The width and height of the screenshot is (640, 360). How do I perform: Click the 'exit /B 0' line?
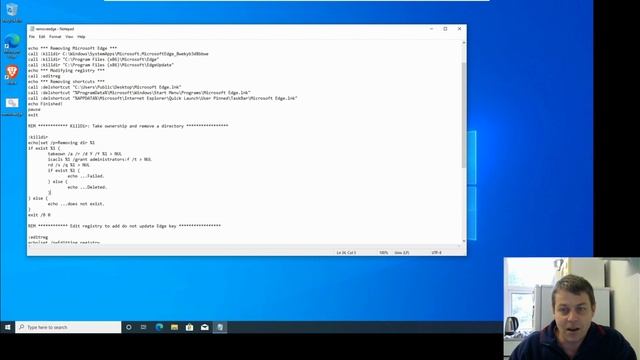(x=39, y=215)
